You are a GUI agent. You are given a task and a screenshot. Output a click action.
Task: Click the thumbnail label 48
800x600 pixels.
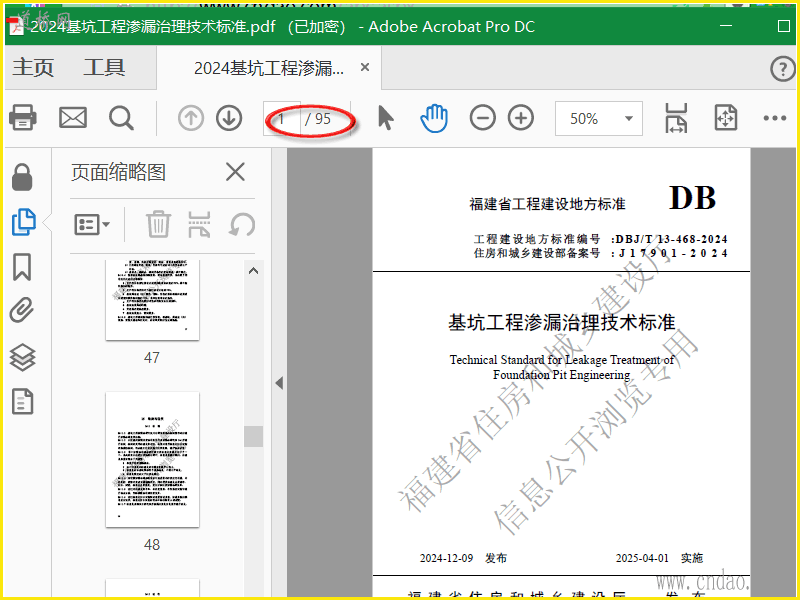pos(152,545)
